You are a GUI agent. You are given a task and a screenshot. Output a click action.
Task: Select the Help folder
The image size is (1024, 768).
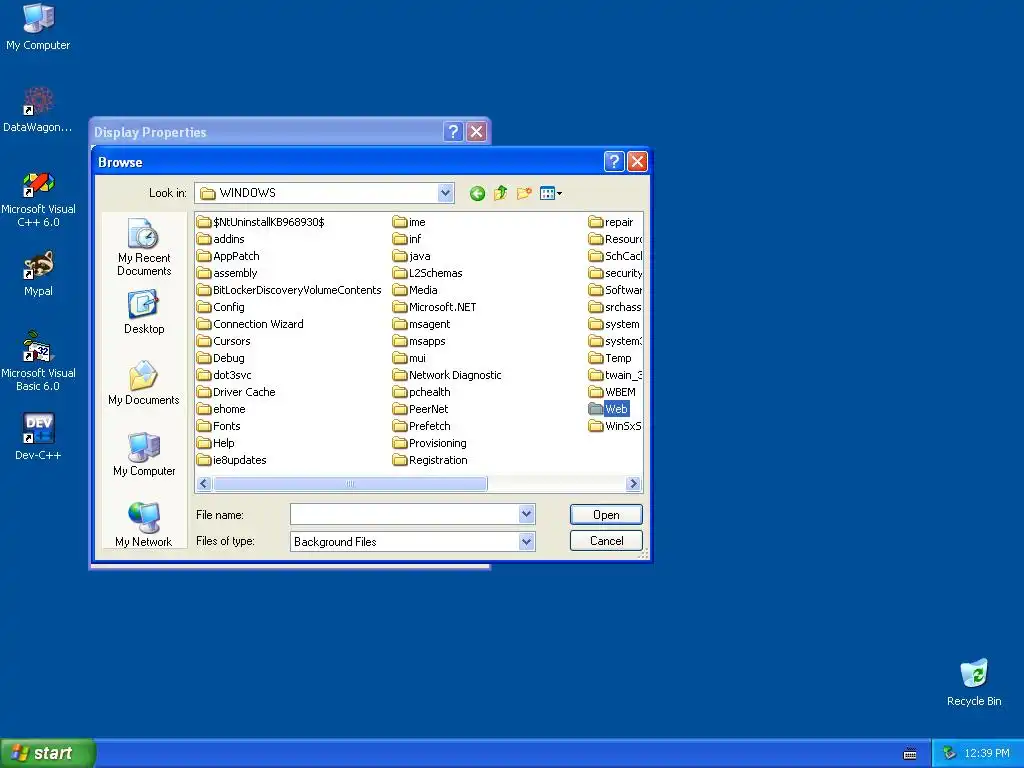[x=216, y=443]
